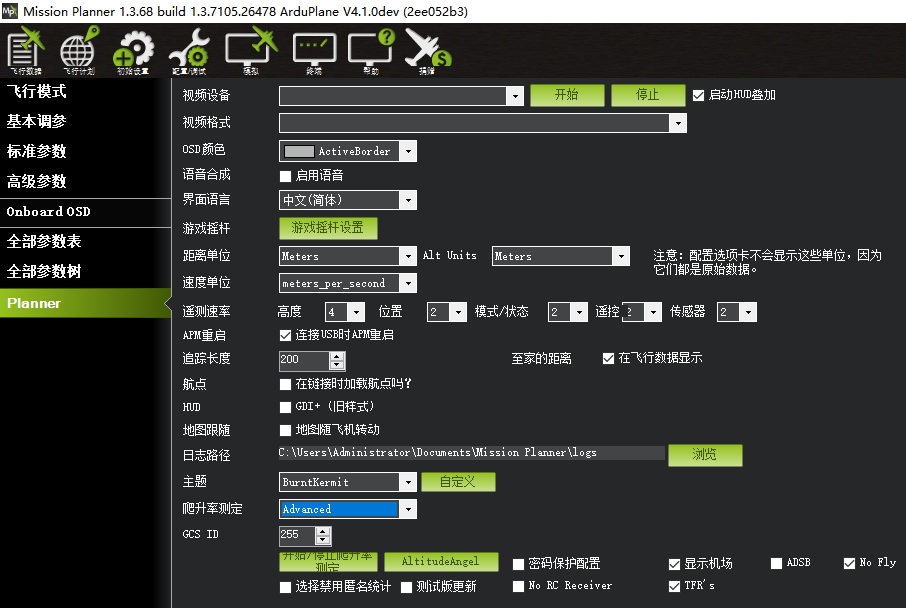906x608 pixels.
Task: Toggle the 显示机场 checkbox
Action: [x=674, y=564]
